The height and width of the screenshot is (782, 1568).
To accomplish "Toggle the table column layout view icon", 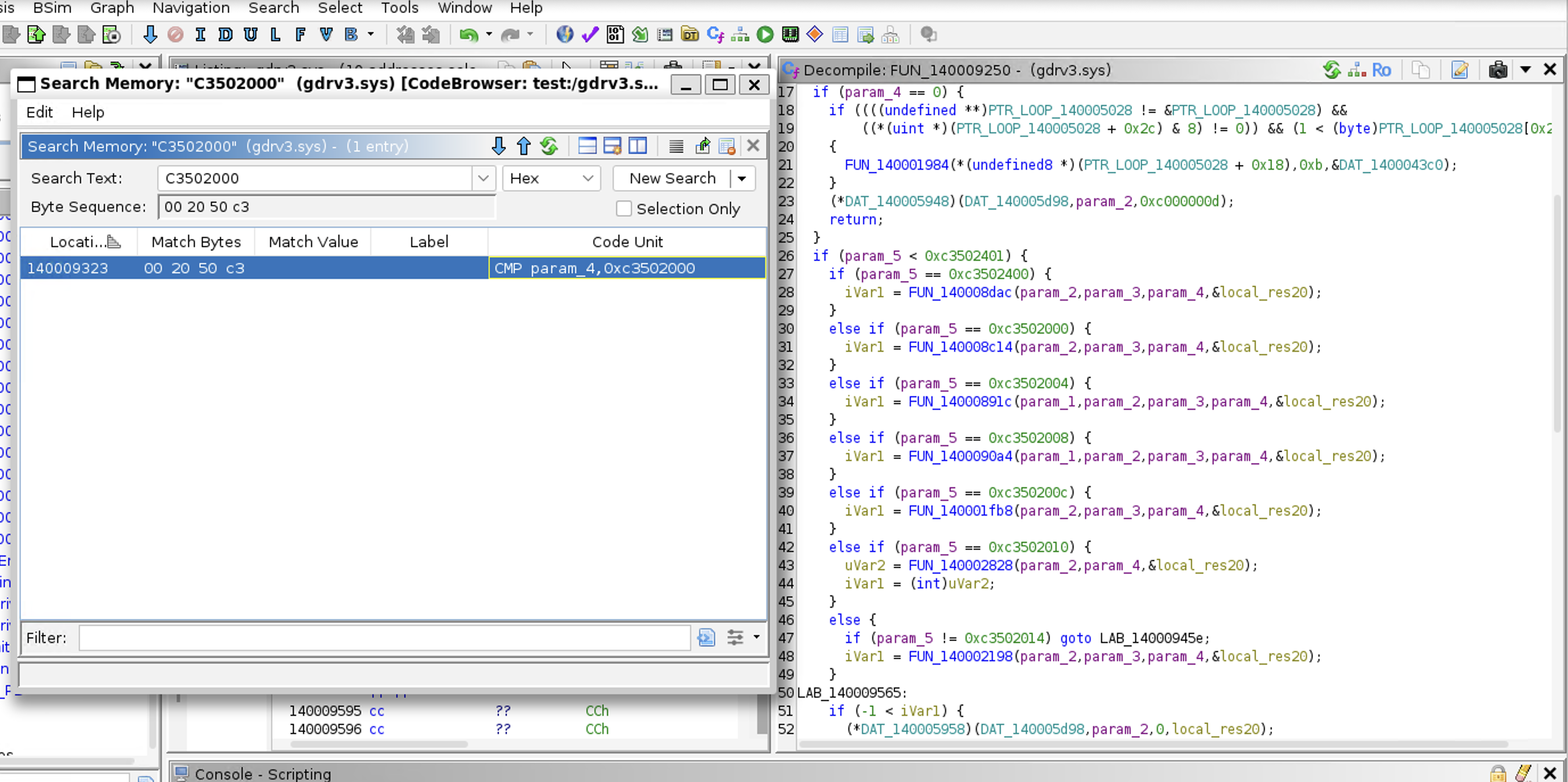I will point(637,146).
